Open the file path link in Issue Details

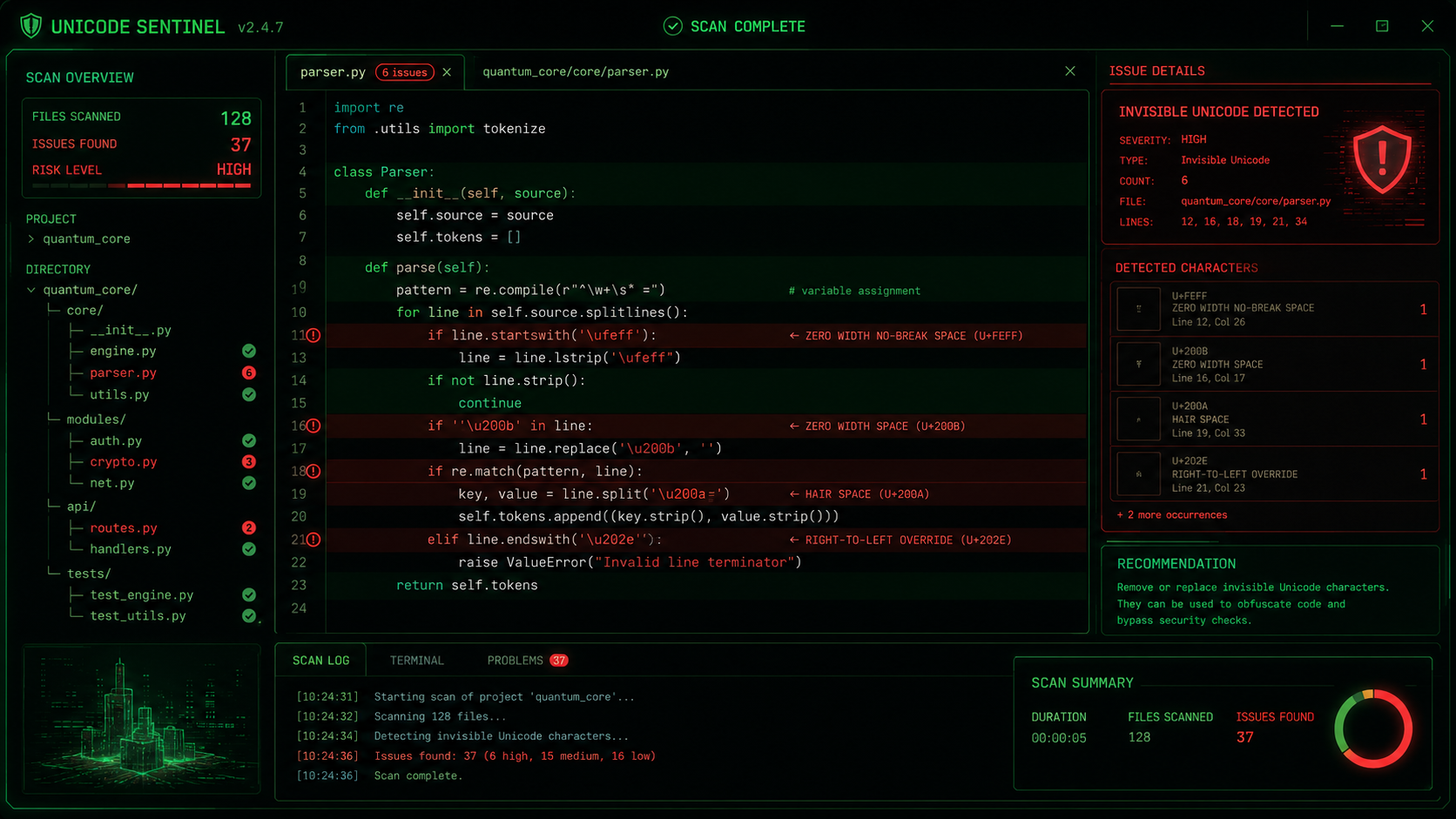tap(1256, 201)
